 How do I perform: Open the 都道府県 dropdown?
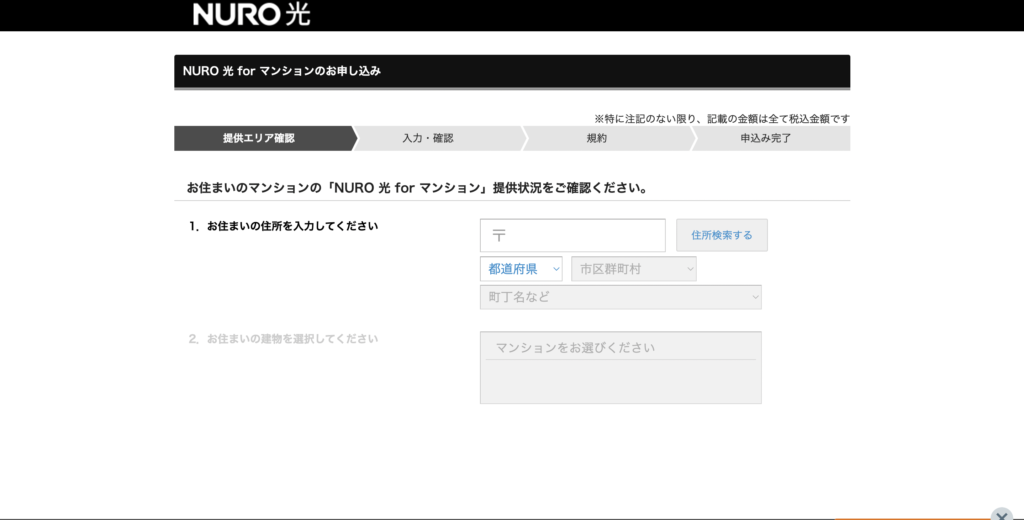click(521, 269)
